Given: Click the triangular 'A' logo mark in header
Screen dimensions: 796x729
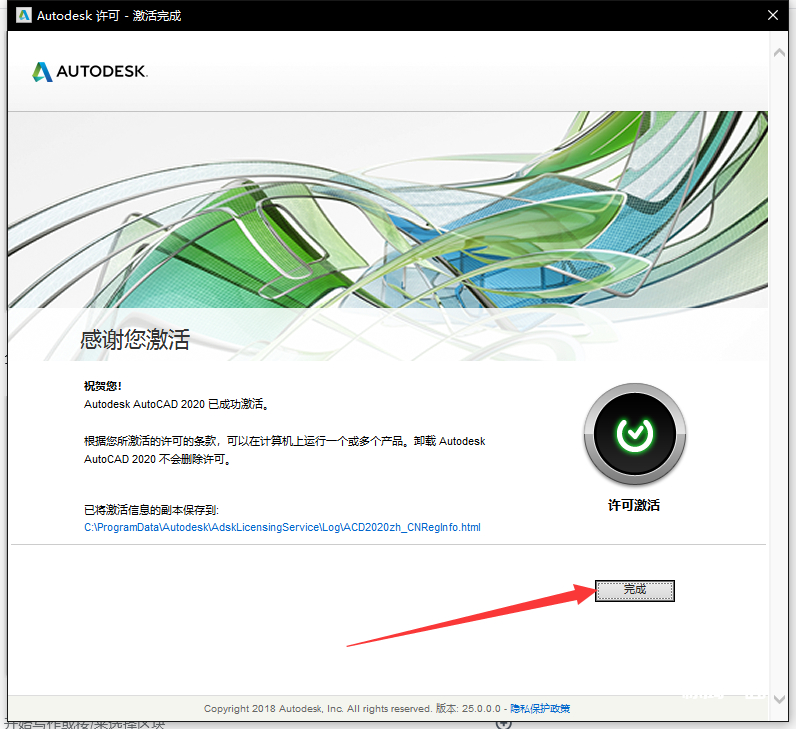Looking at the screenshot, I should 42,71.
